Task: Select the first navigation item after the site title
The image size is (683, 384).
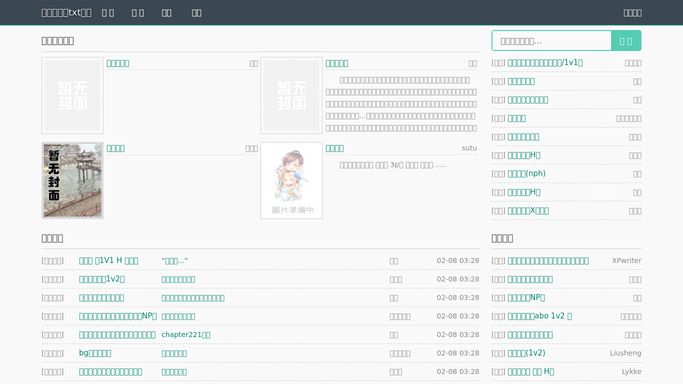Action: pyautogui.click(x=108, y=13)
